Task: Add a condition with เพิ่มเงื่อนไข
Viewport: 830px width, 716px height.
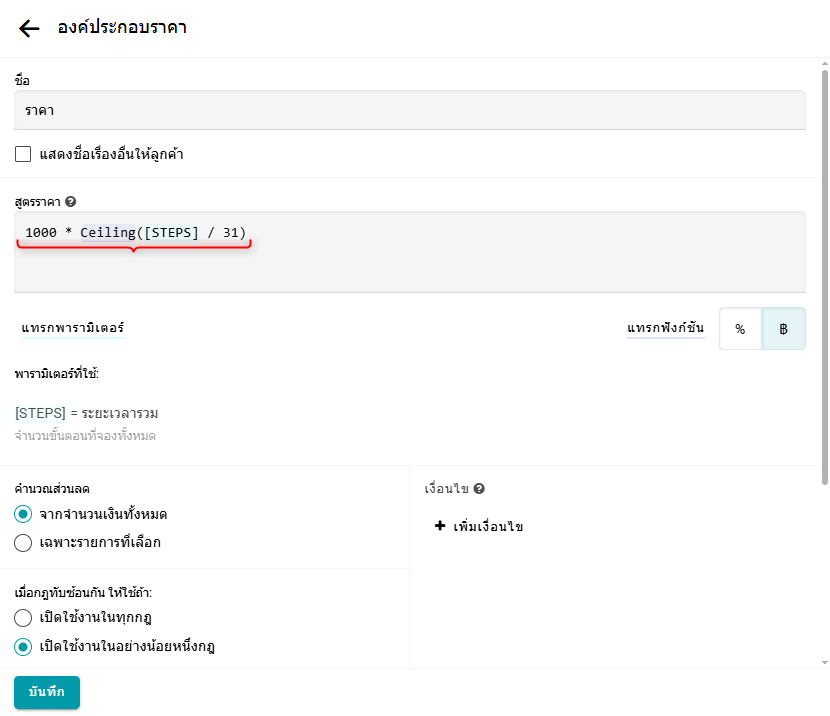Action: coord(480,526)
